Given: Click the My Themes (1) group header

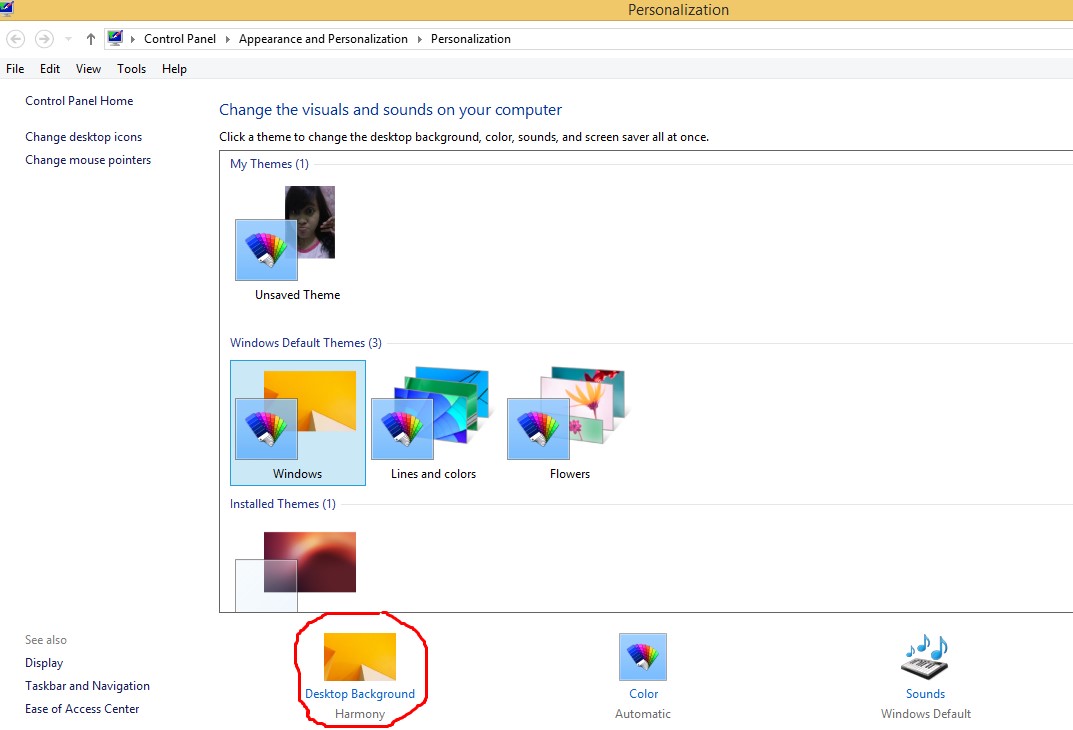Looking at the screenshot, I should [x=270, y=164].
